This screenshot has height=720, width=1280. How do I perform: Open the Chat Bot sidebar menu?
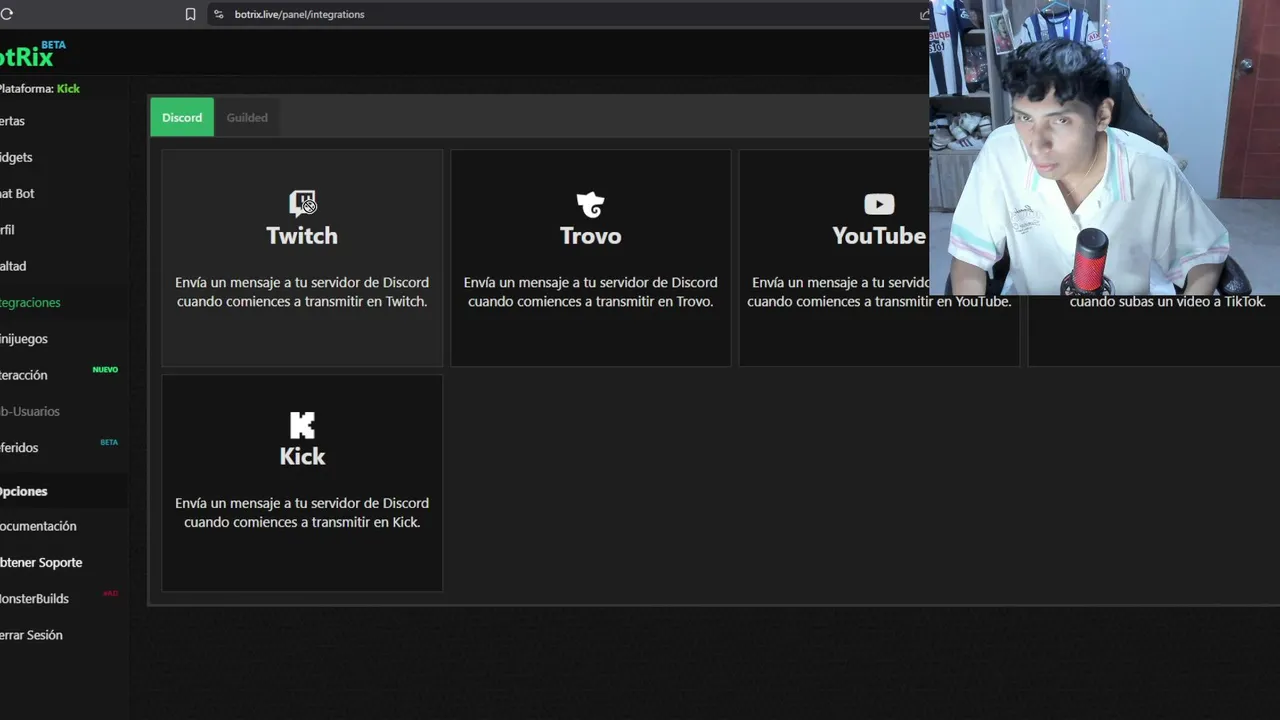pyautogui.click(x=17, y=193)
